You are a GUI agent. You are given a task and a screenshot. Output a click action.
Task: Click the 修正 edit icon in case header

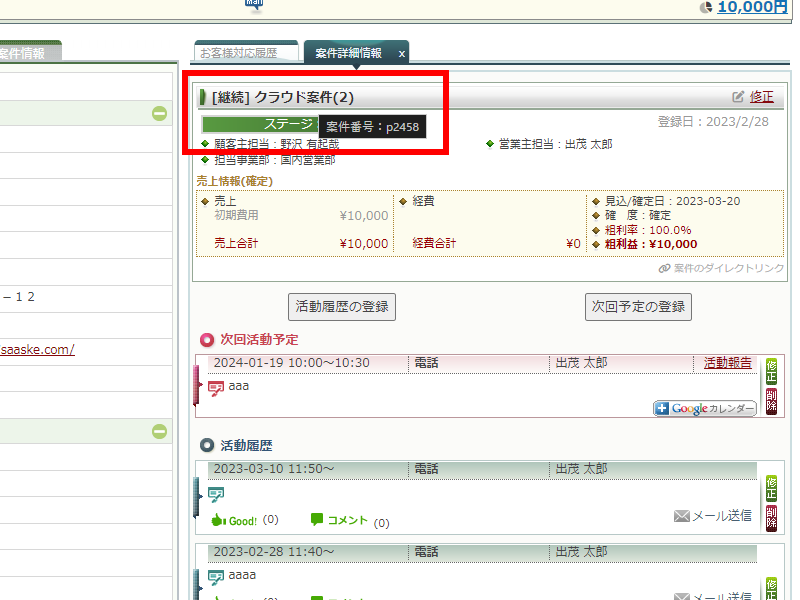[x=739, y=97]
